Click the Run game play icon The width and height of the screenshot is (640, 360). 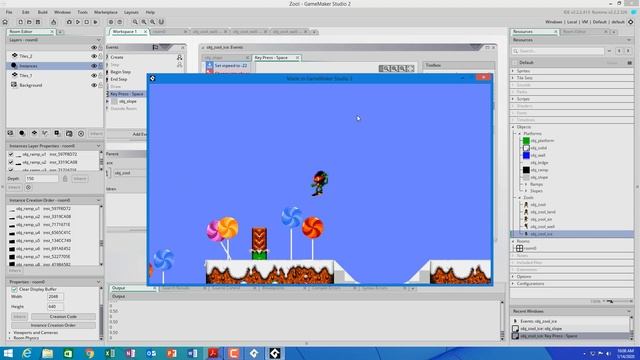click(78, 22)
